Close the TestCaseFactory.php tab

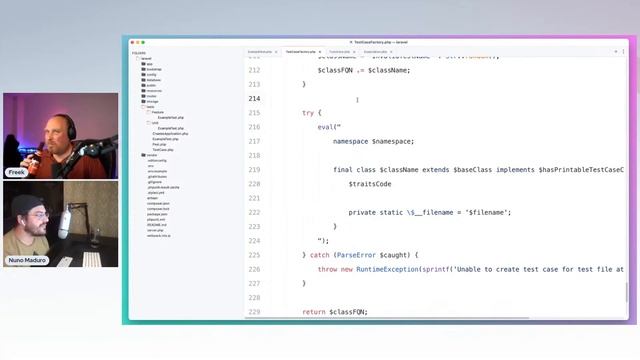click(x=320, y=52)
